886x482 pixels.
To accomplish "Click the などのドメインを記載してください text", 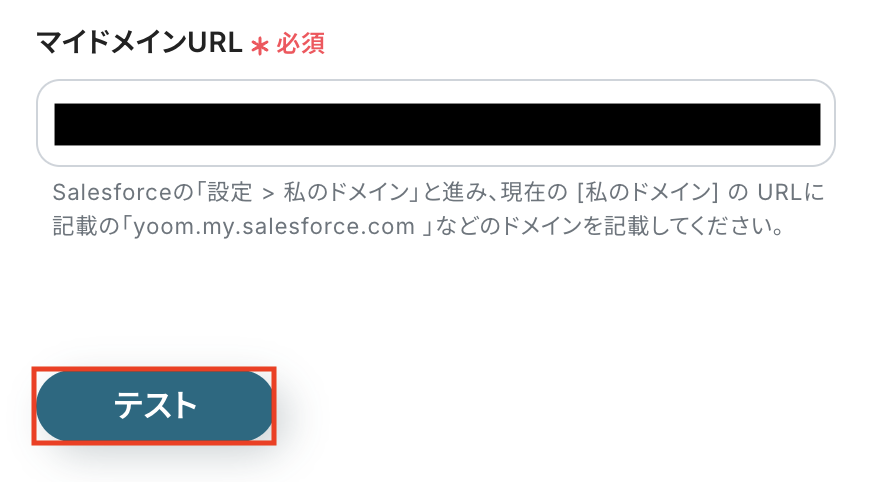I will pyautogui.click(x=609, y=227).
